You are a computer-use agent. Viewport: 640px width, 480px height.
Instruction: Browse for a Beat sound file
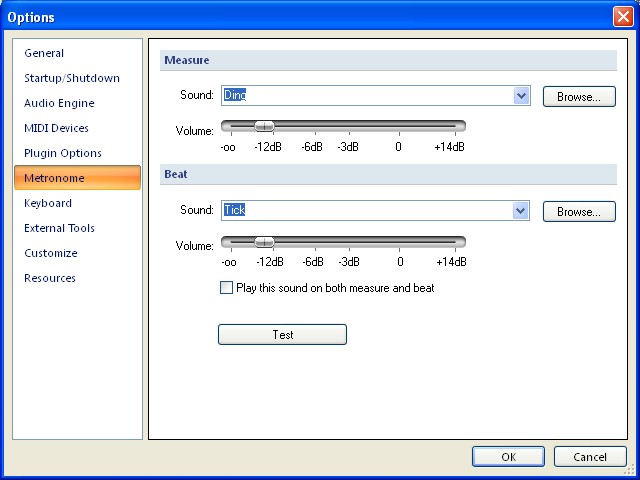coord(579,211)
